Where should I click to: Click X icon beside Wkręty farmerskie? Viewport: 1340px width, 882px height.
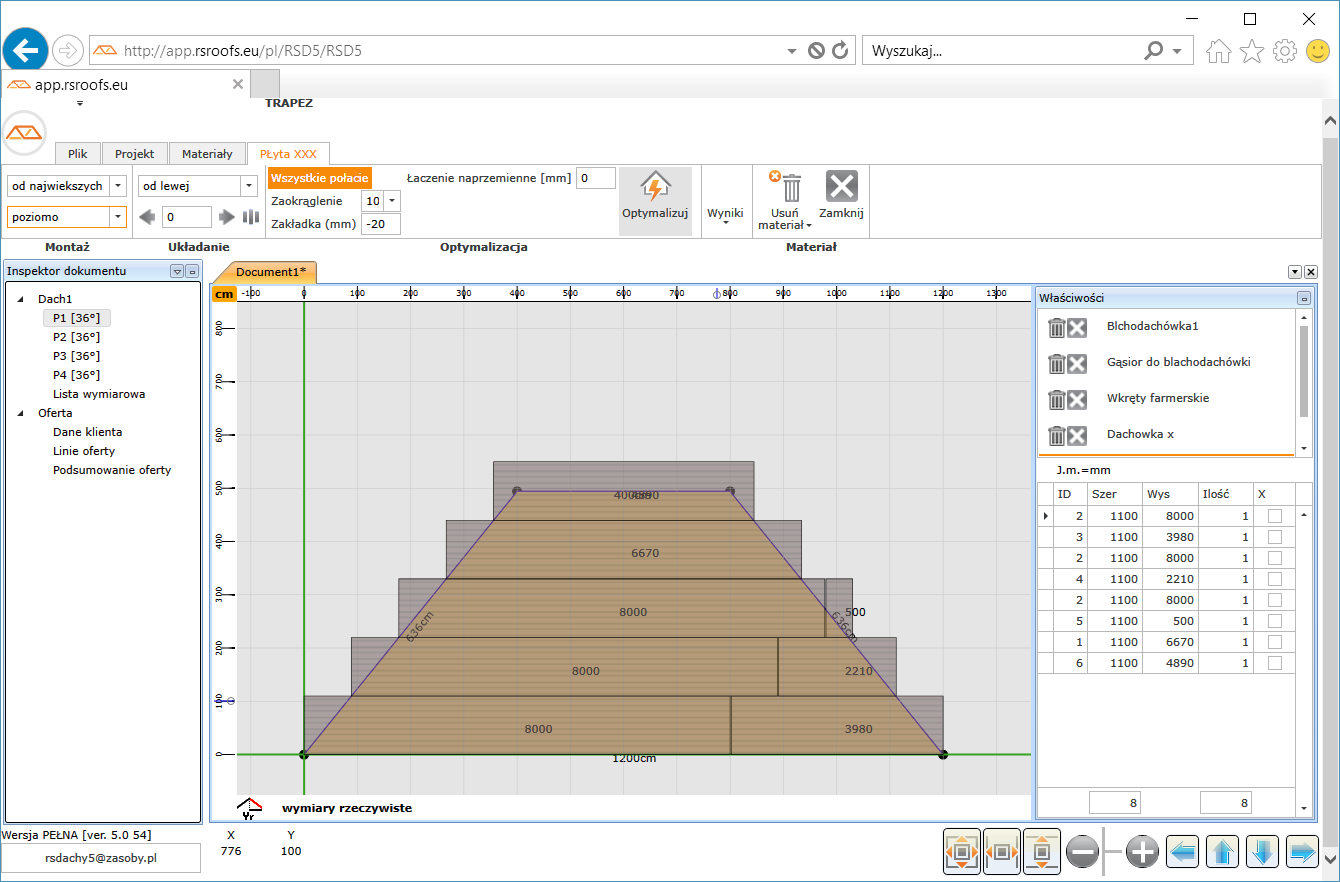point(1077,399)
